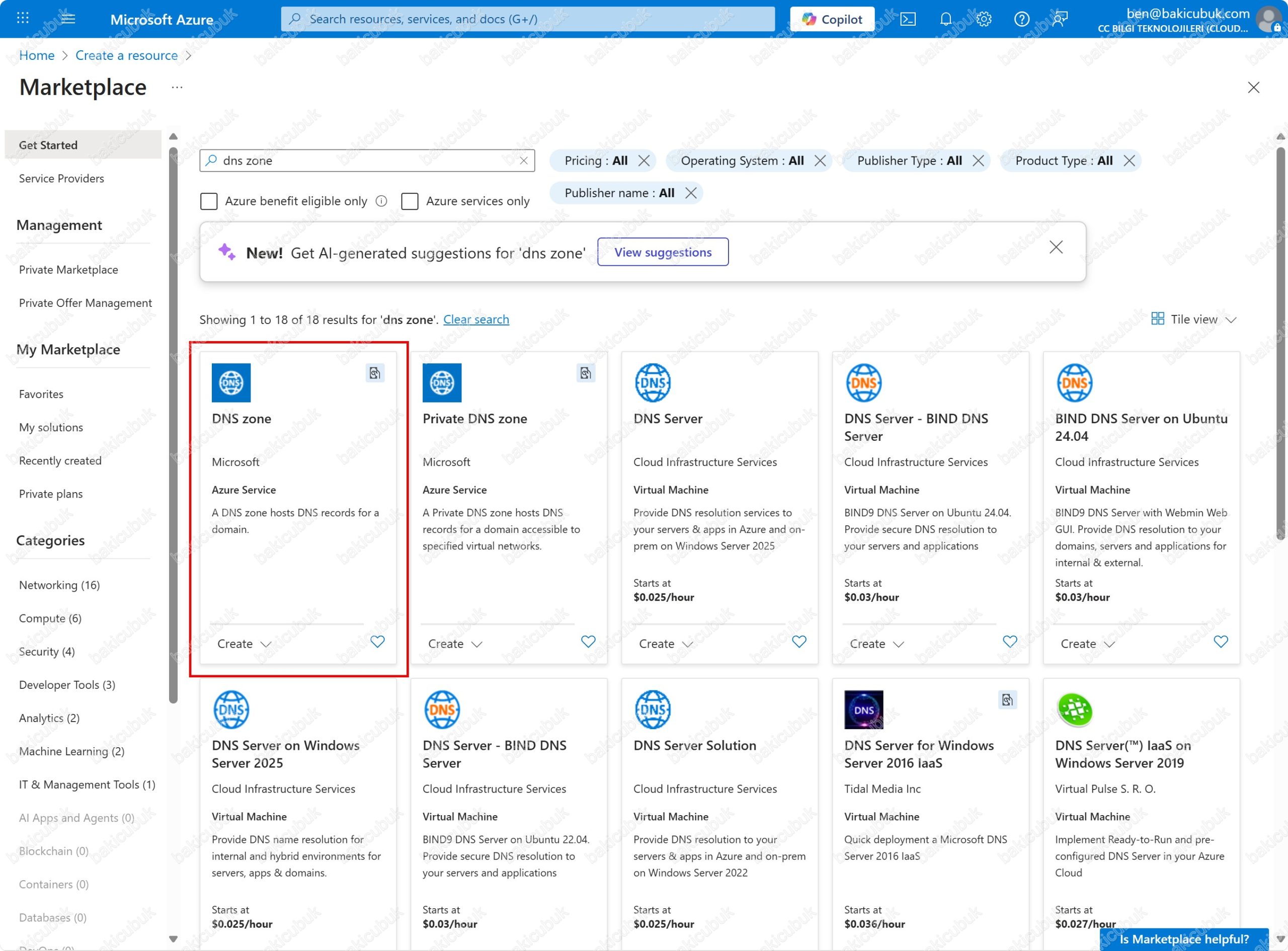Open the Publisher Type filter pill
Screen dimensions: 1288x951
point(909,161)
